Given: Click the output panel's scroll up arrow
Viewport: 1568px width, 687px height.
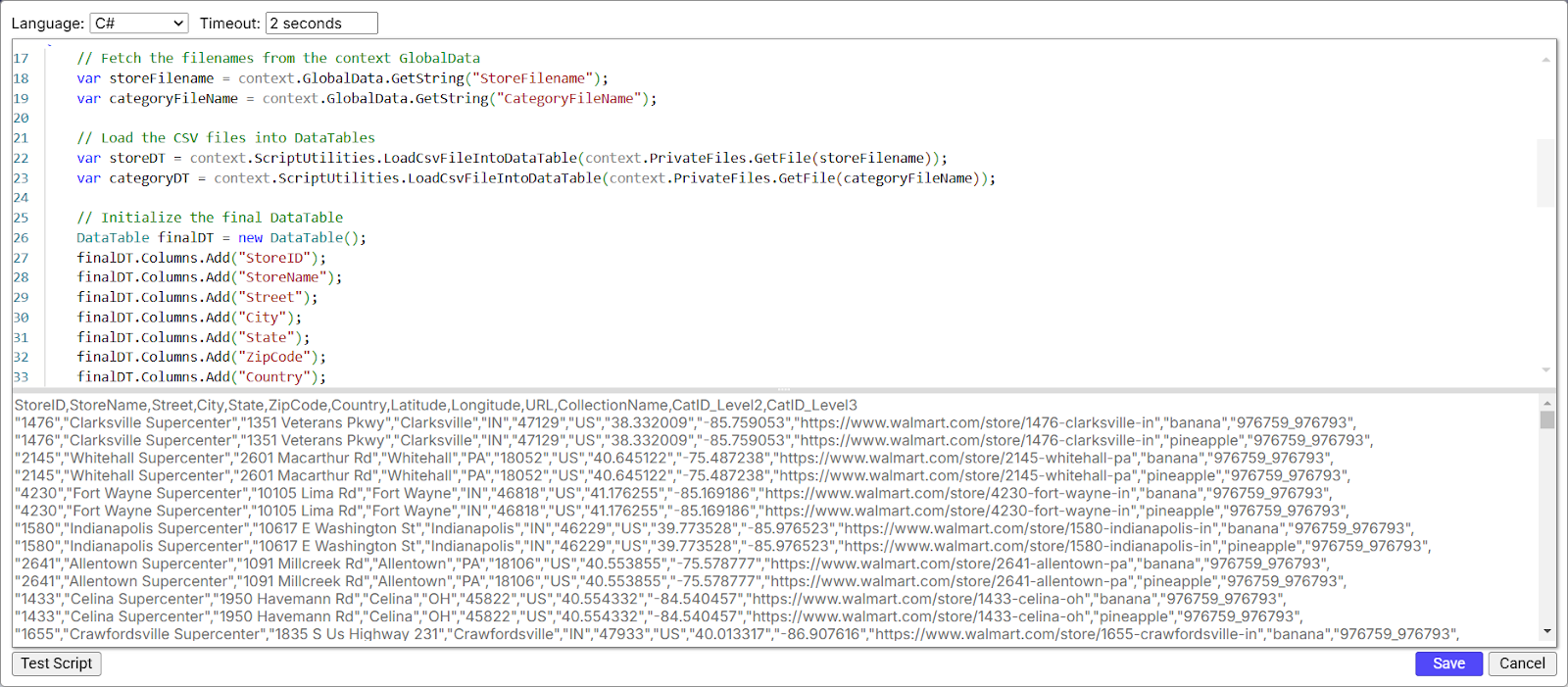Looking at the screenshot, I should click(1547, 404).
